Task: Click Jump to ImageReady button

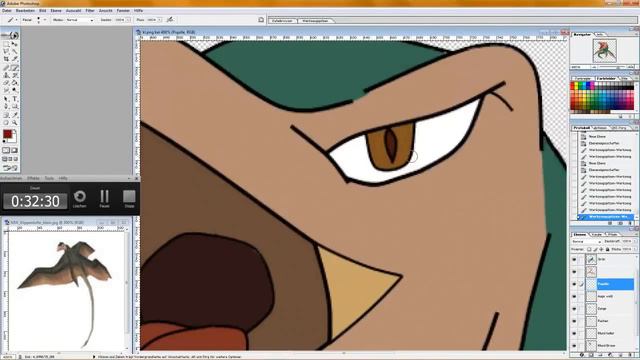Action: (x=10, y=168)
